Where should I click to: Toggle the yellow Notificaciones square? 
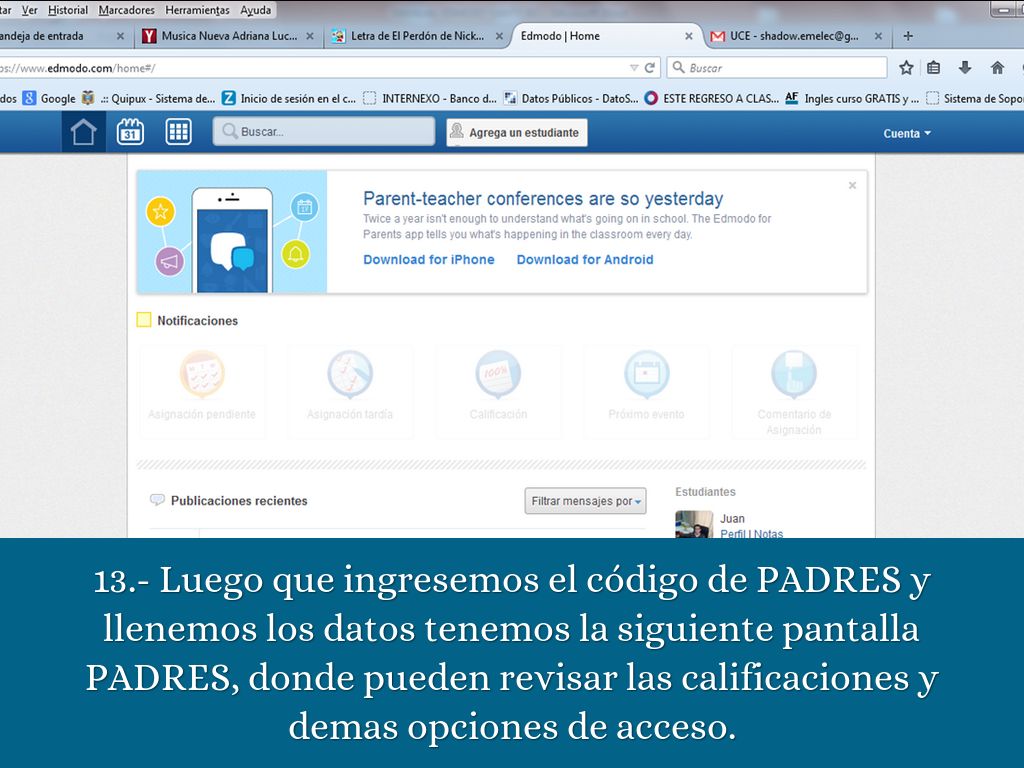pyautogui.click(x=144, y=321)
